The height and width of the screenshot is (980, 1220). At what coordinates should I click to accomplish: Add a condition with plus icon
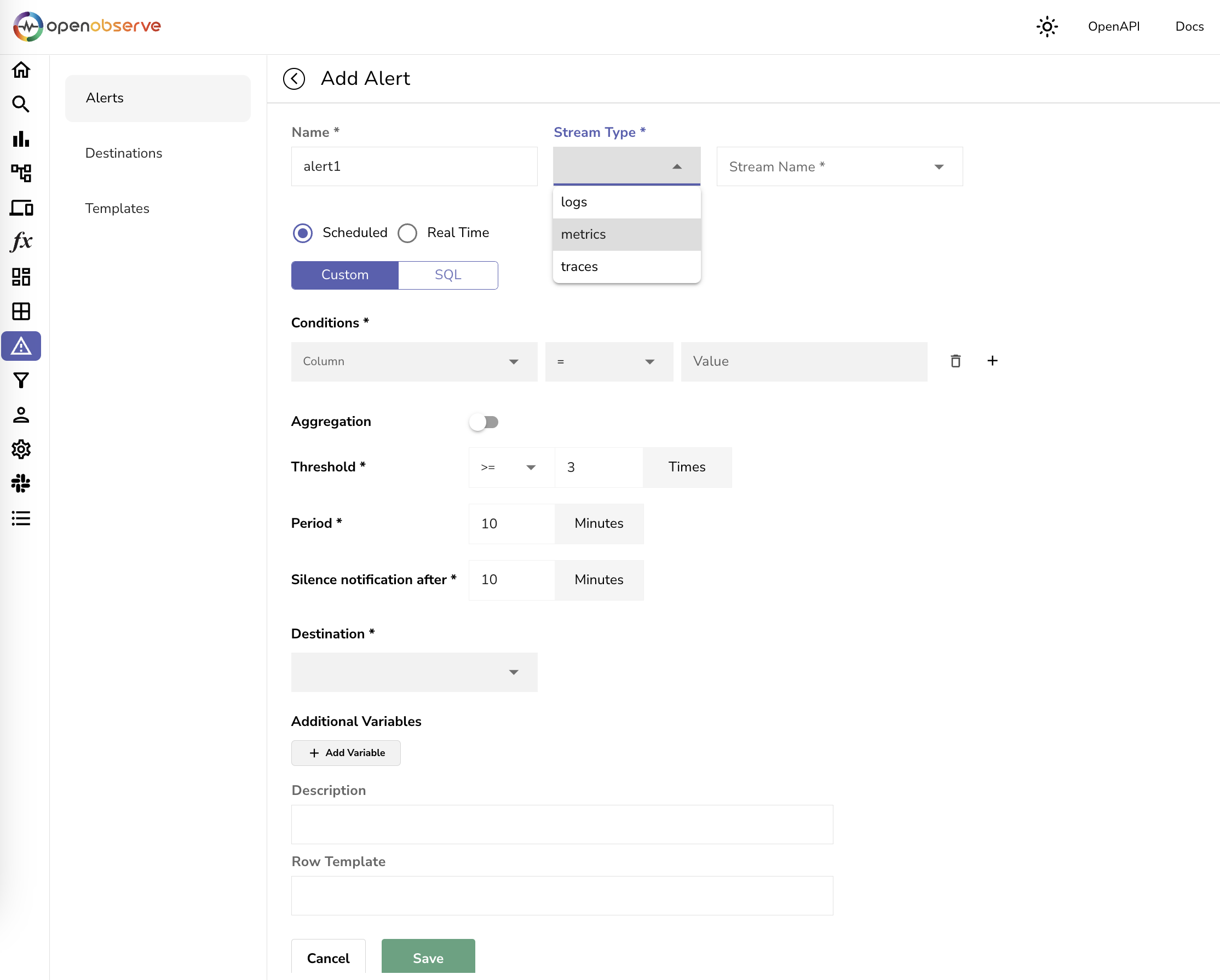pos(992,361)
